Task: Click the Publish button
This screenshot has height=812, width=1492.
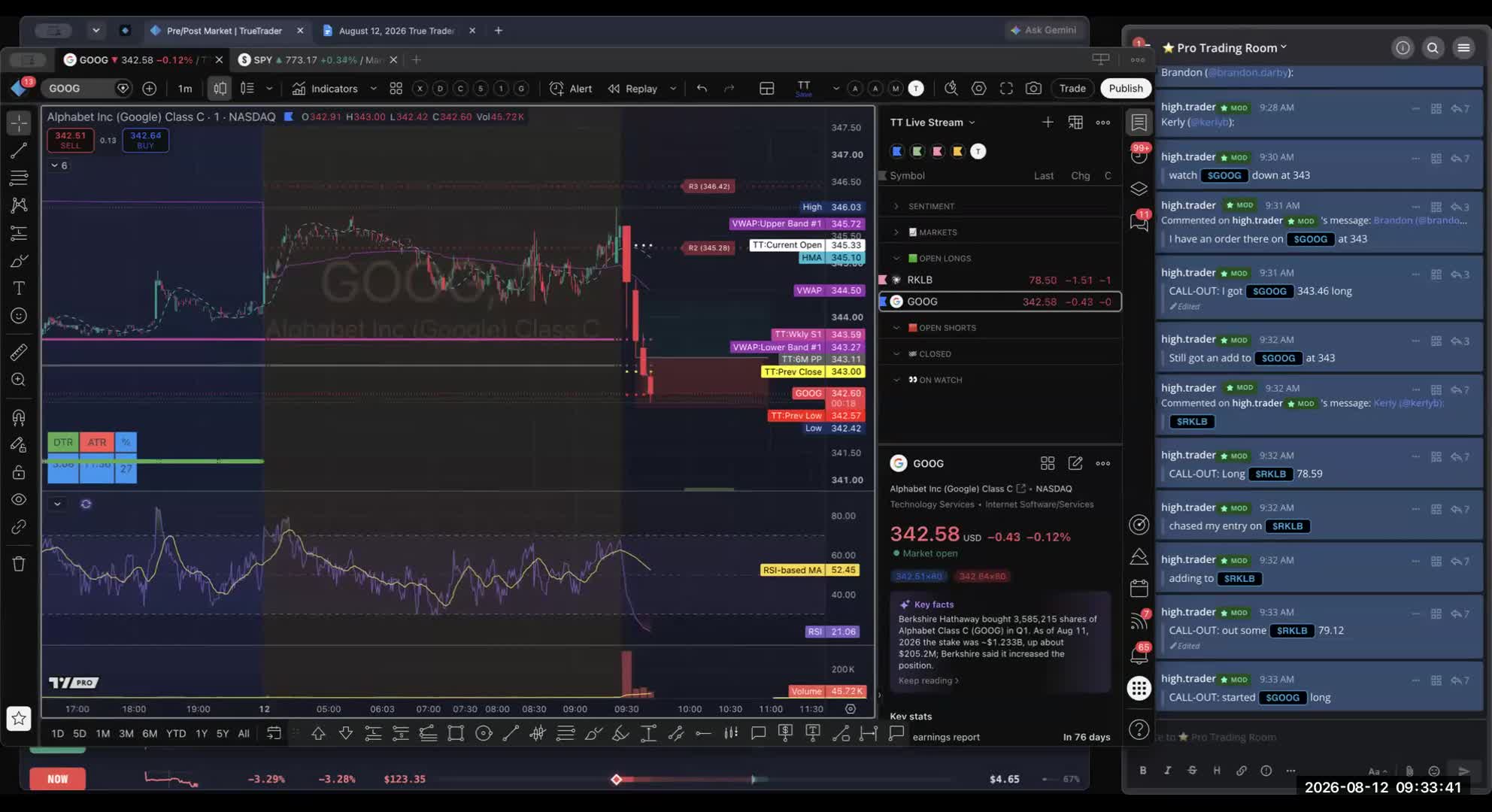Action: 1125,88
